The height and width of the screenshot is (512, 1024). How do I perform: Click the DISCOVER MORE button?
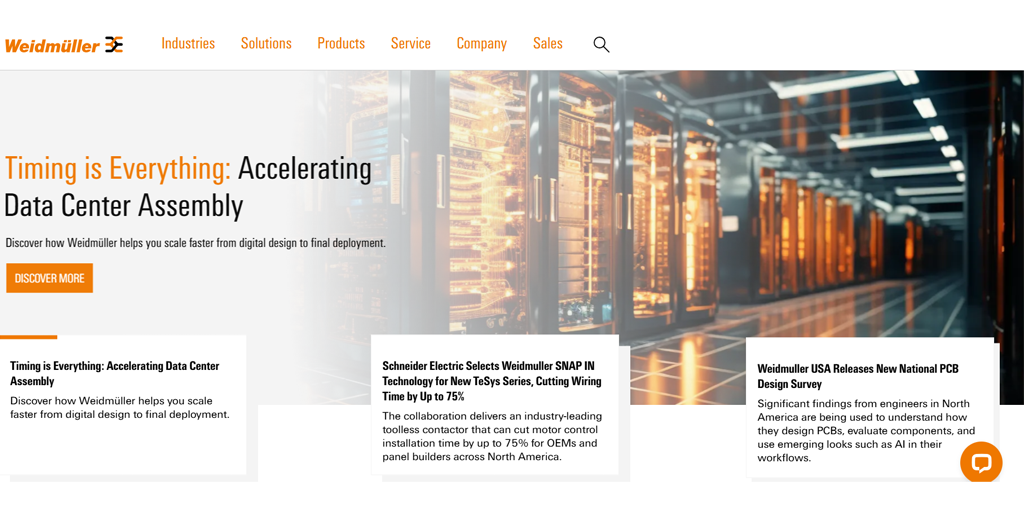(50, 278)
